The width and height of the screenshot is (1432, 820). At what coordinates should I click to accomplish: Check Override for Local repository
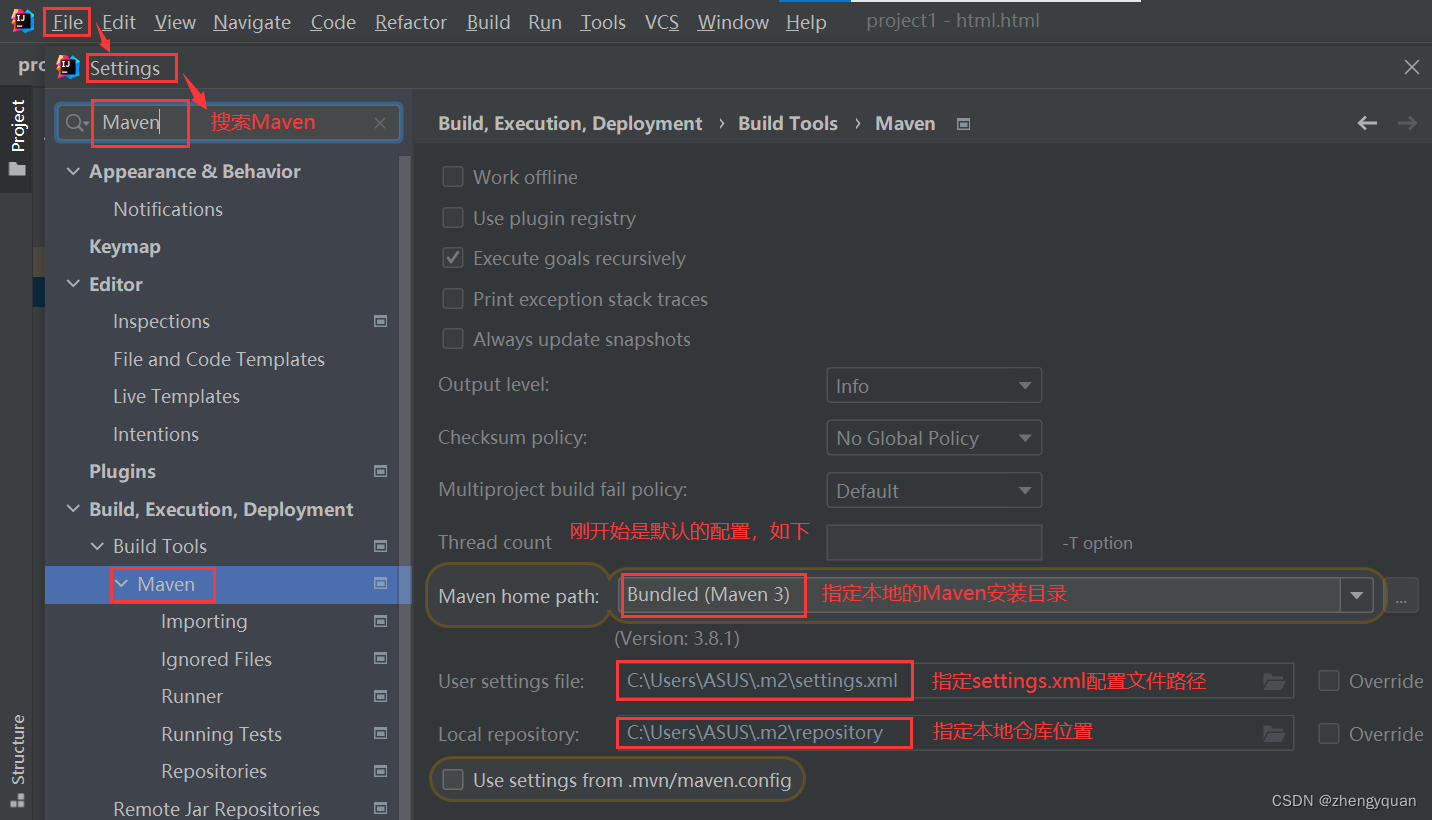click(1329, 734)
